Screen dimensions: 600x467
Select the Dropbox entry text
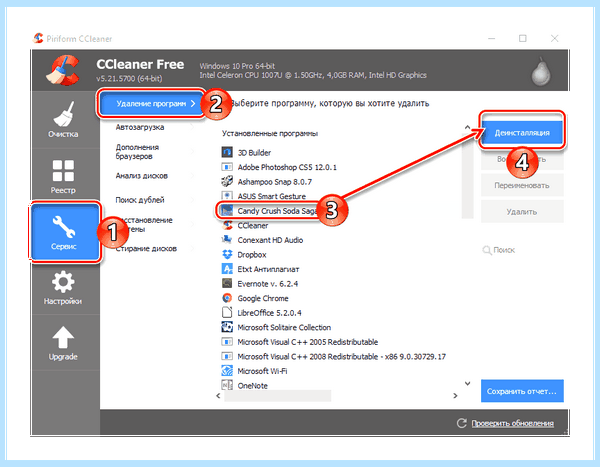[252, 255]
